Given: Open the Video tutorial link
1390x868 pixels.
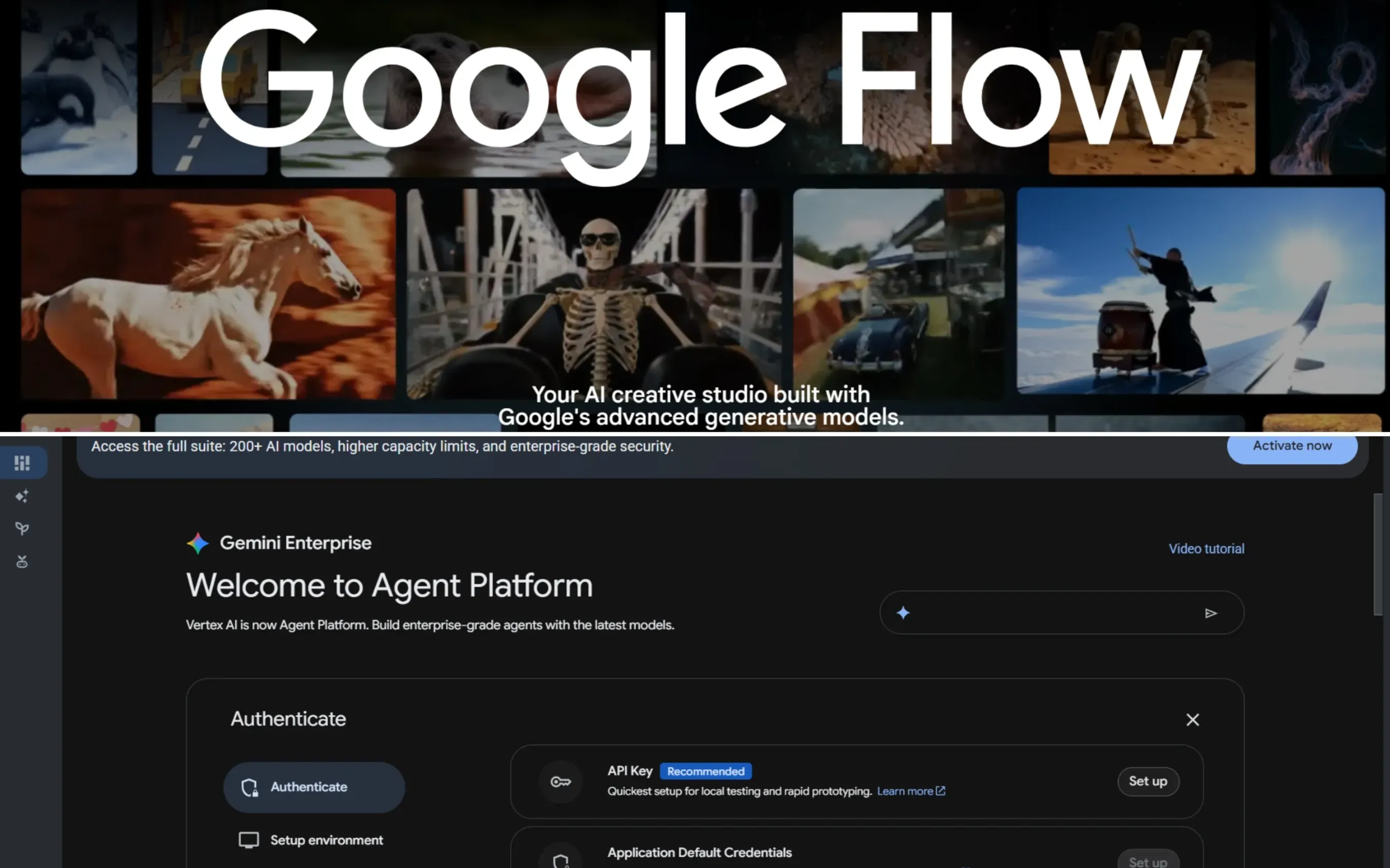Looking at the screenshot, I should coord(1206,549).
